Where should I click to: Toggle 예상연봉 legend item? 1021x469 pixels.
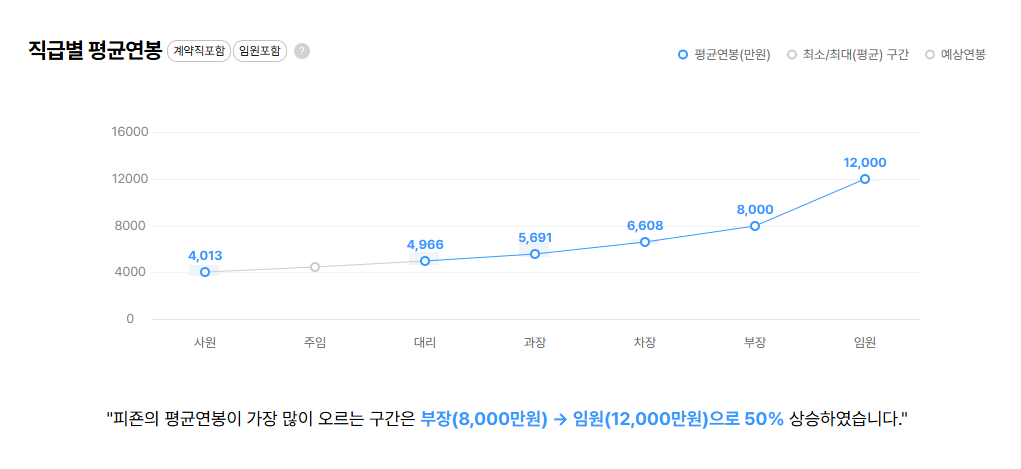click(956, 55)
